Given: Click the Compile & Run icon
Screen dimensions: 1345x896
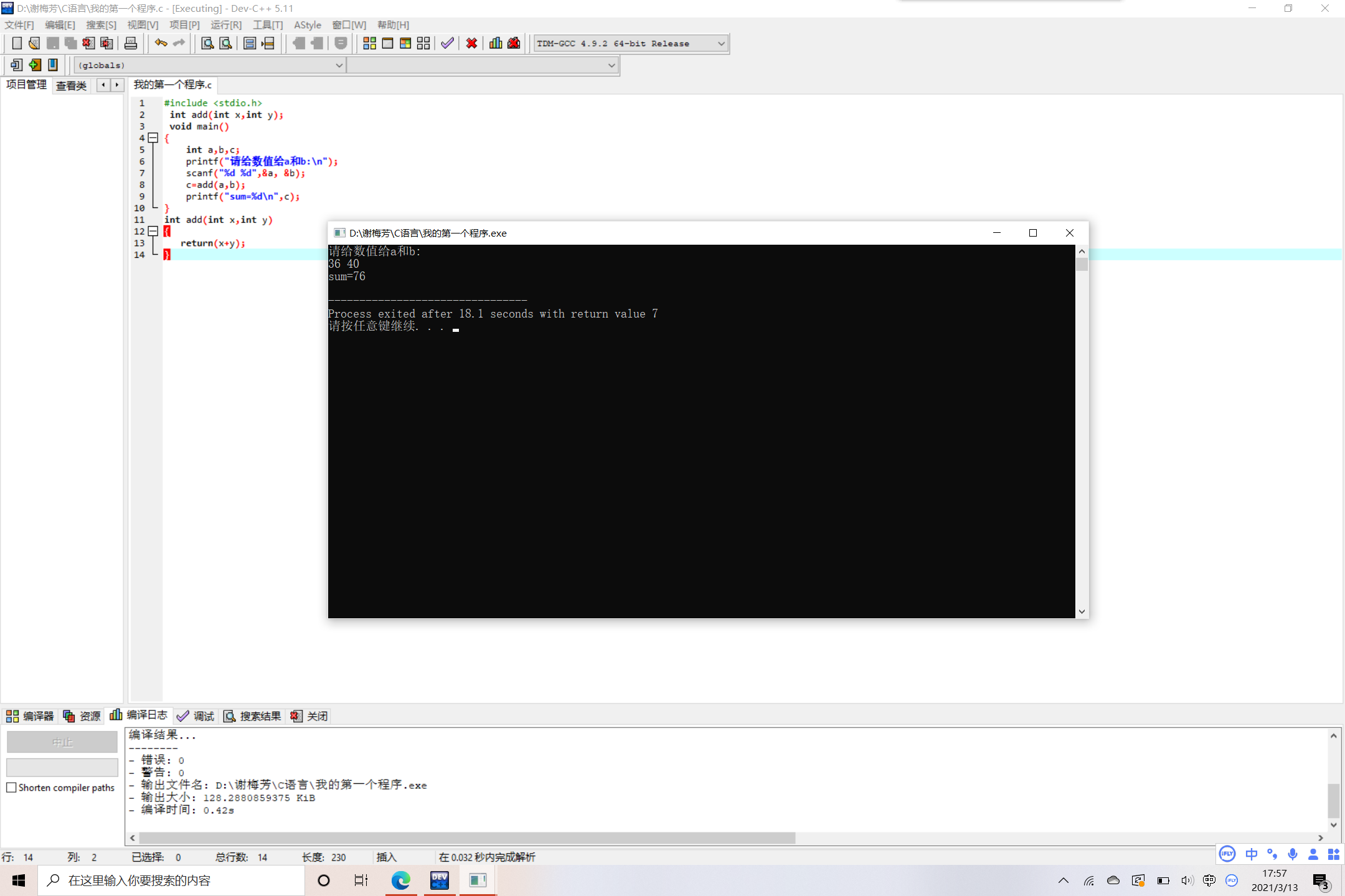Looking at the screenshot, I should point(405,43).
